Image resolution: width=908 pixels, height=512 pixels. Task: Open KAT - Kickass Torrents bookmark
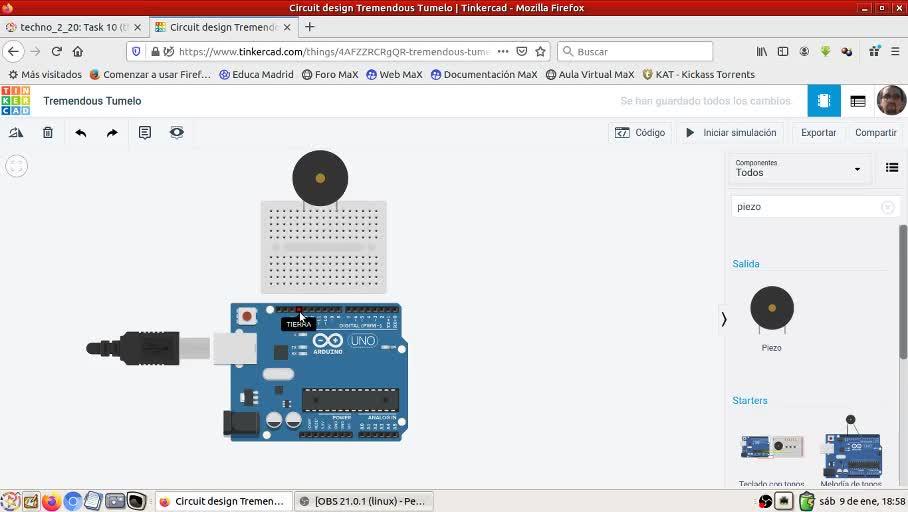coord(699,74)
